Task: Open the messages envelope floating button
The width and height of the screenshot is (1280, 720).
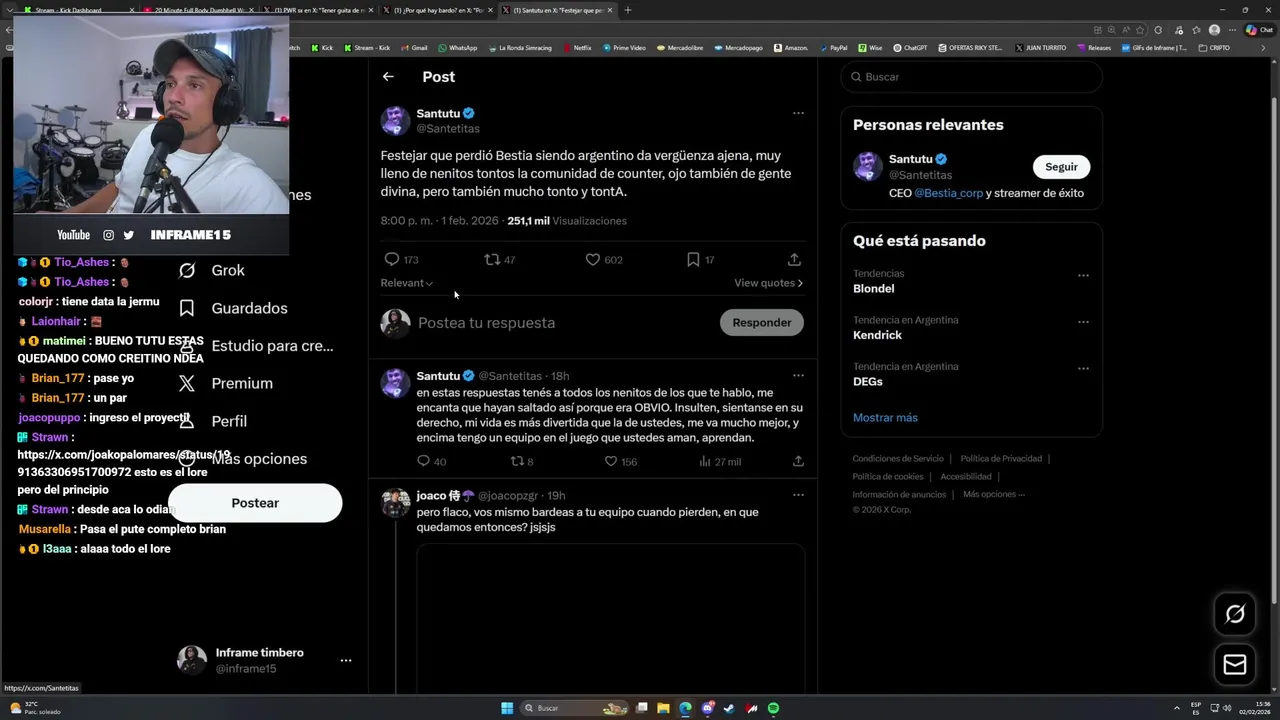Action: tap(1235, 664)
